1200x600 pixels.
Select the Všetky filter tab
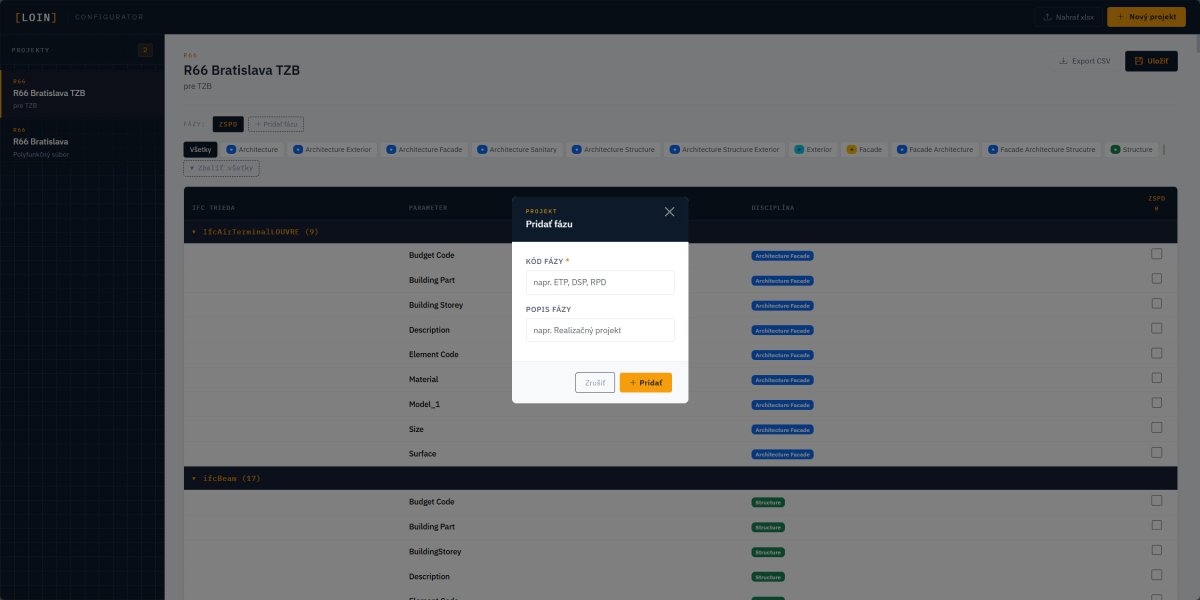(x=200, y=149)
